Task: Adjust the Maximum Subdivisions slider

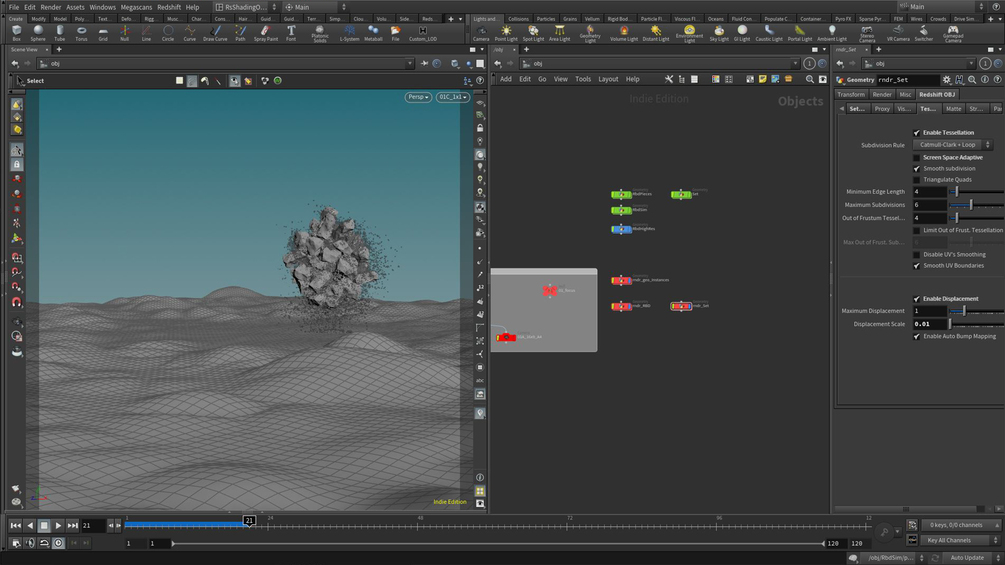Action: point(971,205)
